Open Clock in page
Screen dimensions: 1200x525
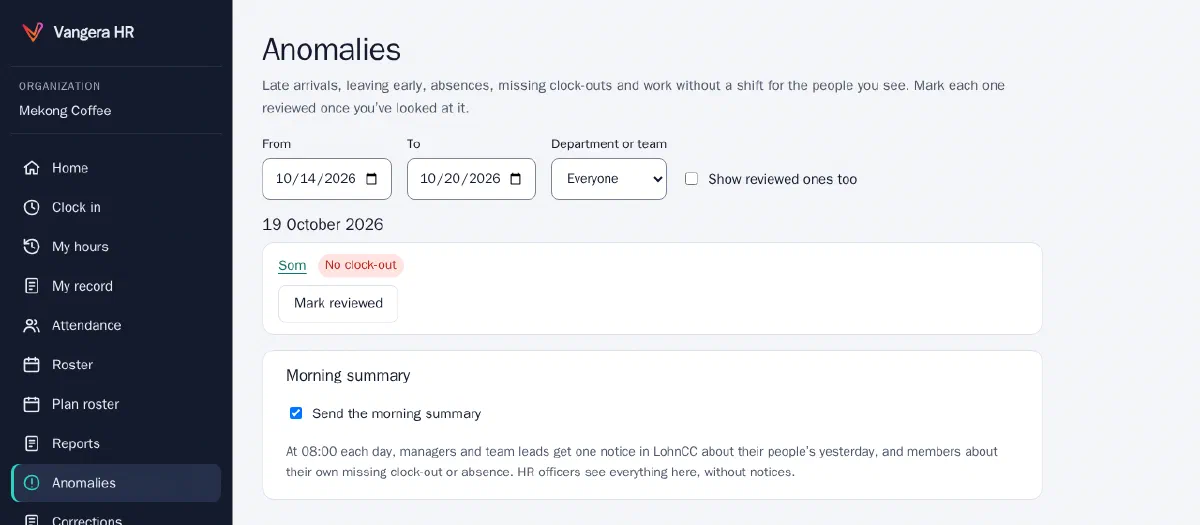[x=116, y=207]
